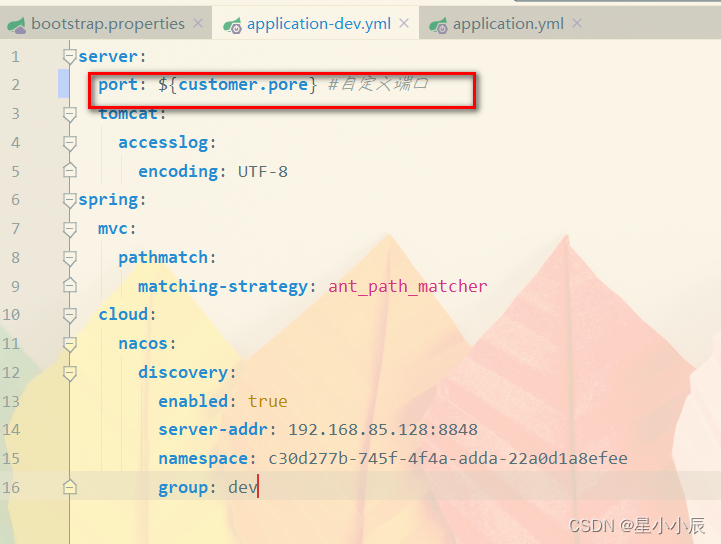Click line number 9 in gutter
721x544 pixels.
tap(16, 286)
